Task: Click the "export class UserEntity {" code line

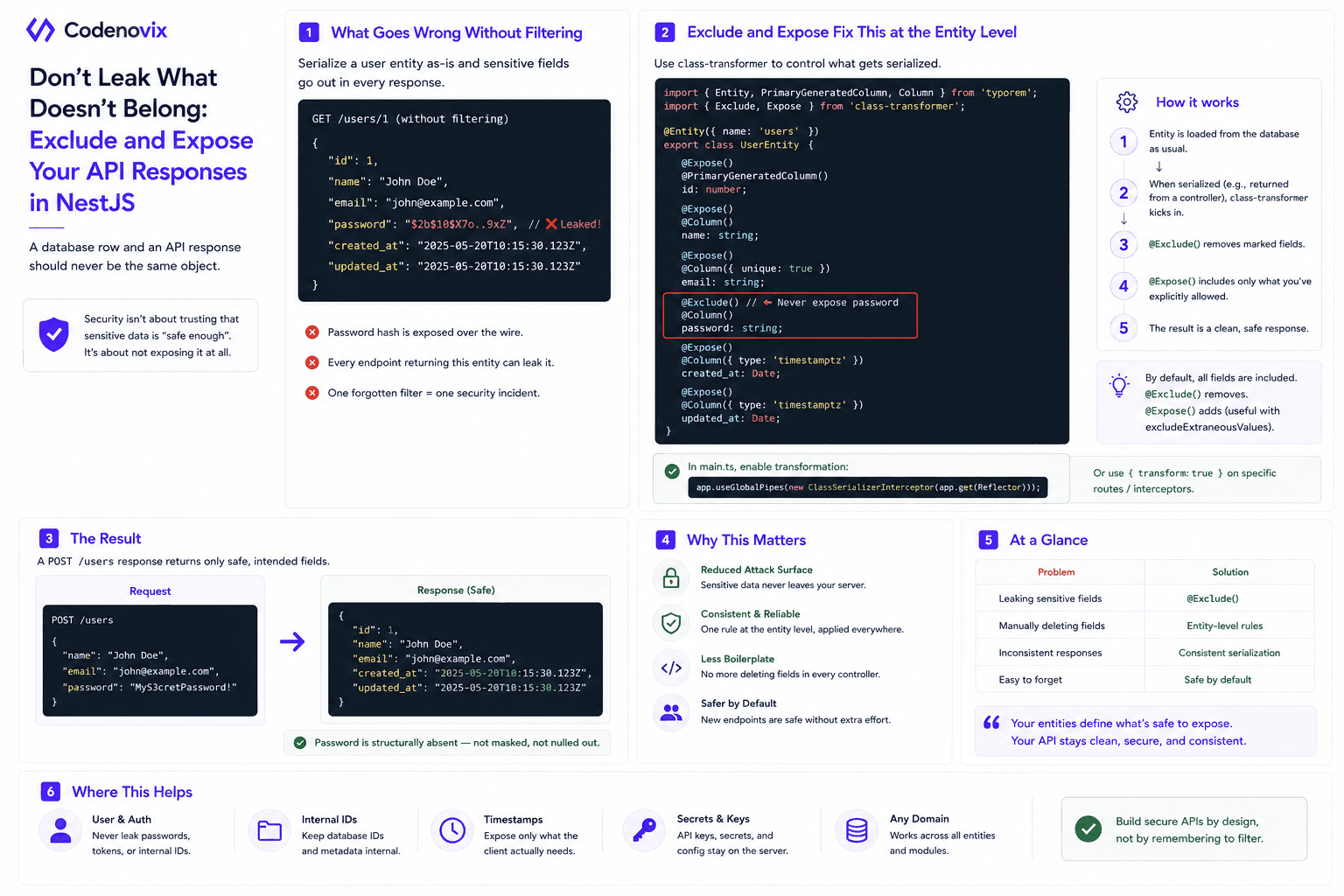Action: [x=738, y=145]
